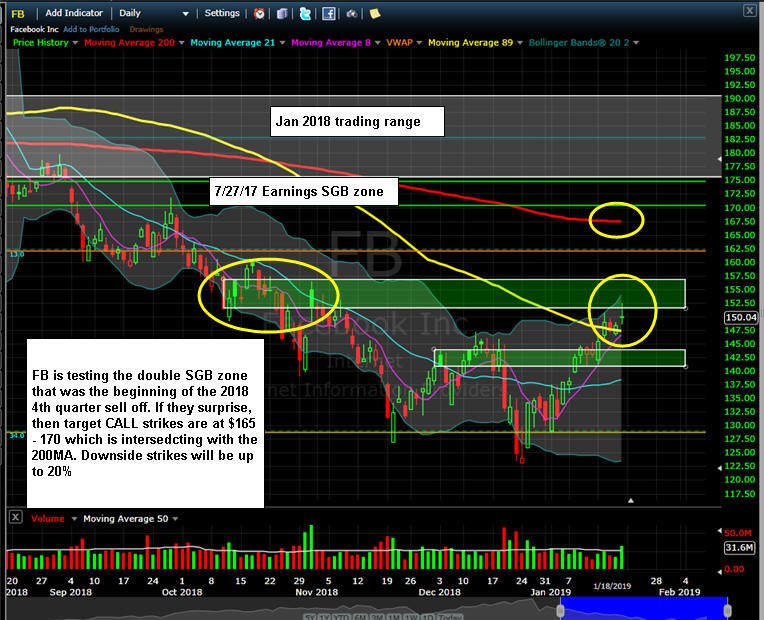
Task: Expand the Moving Average 89 dropdown arrow
Action: pyautogui.click(x=519, y=43)
